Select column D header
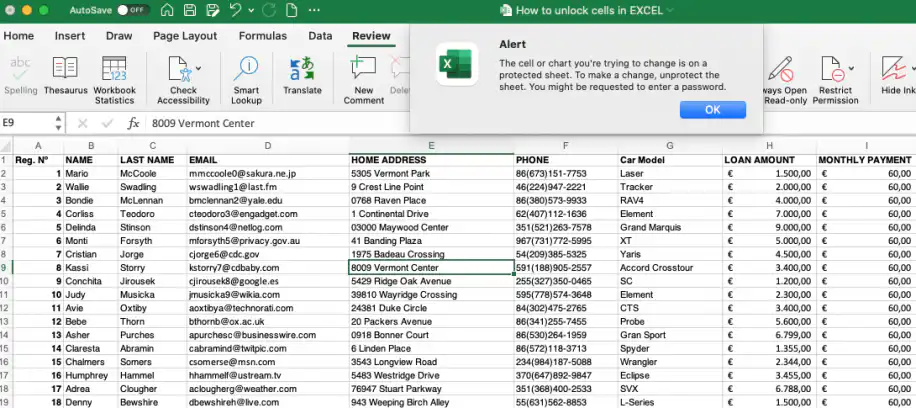Viewport: 916px width, 408px height. [x=268, y=146]
